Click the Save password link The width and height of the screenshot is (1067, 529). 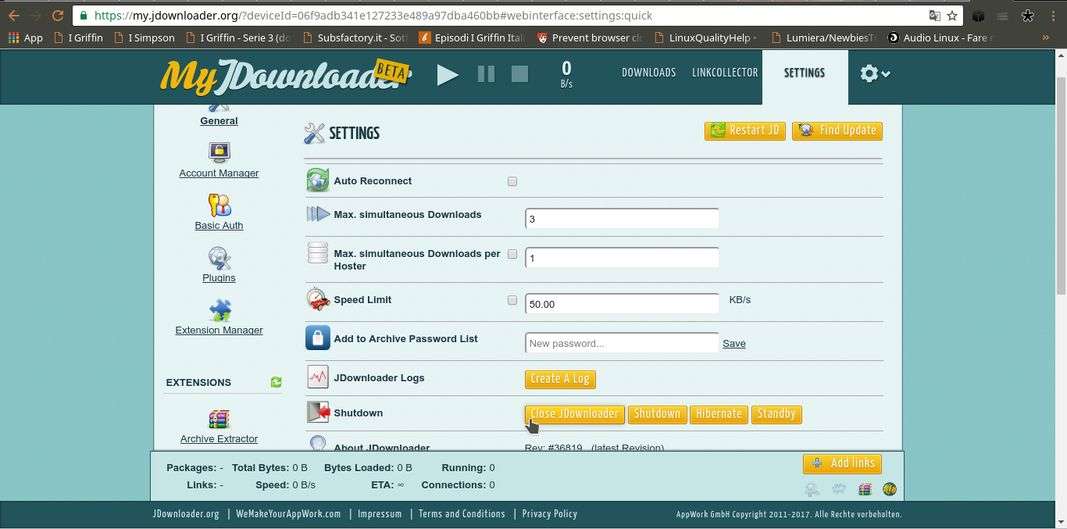pos(734,344)
